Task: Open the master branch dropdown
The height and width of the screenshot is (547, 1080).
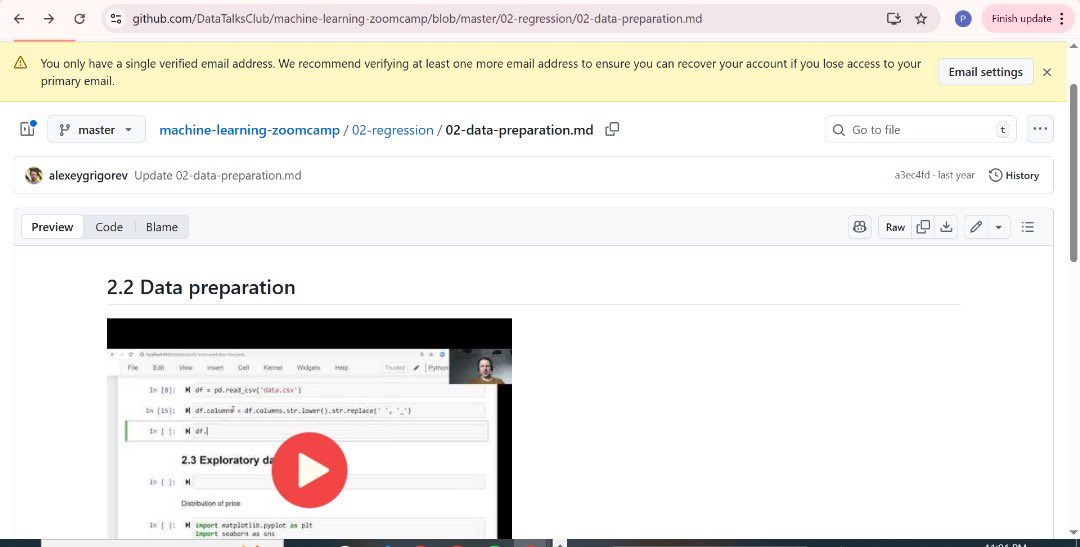Action: pos(96,130)
